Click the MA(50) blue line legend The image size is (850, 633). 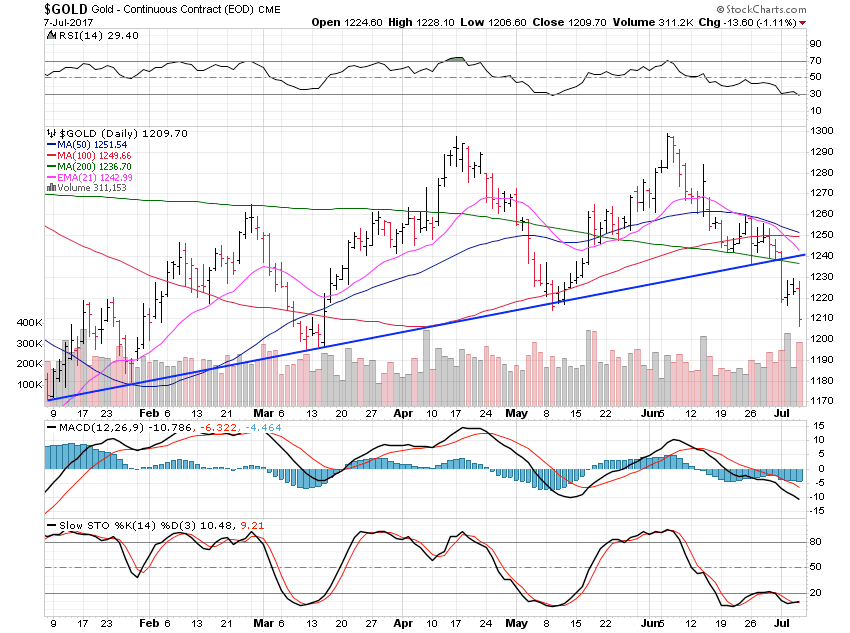coord(87,145)
